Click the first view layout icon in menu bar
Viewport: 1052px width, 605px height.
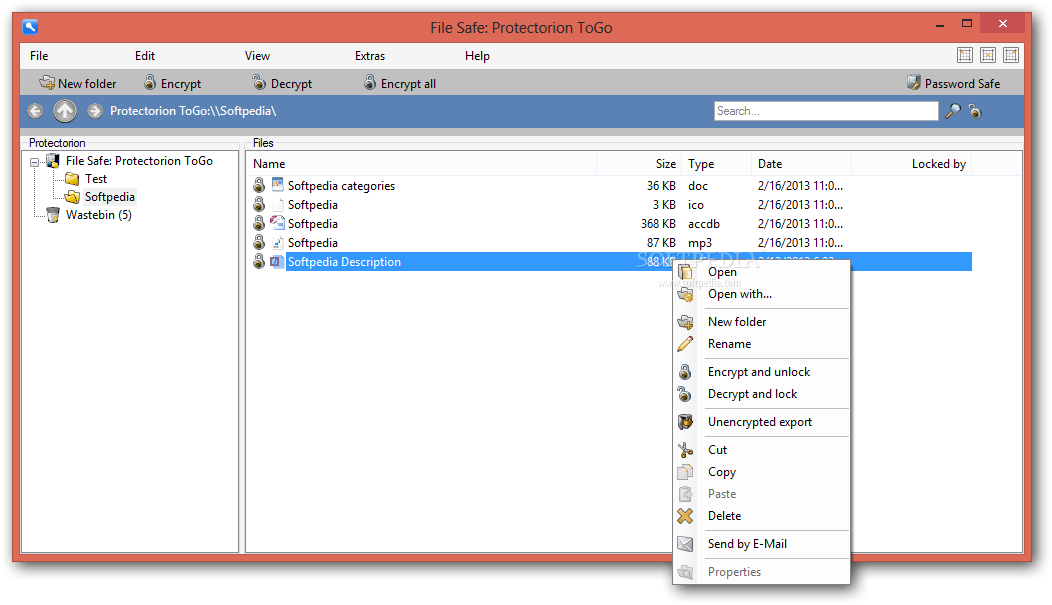pyautogui.click(x=965, y=55)
